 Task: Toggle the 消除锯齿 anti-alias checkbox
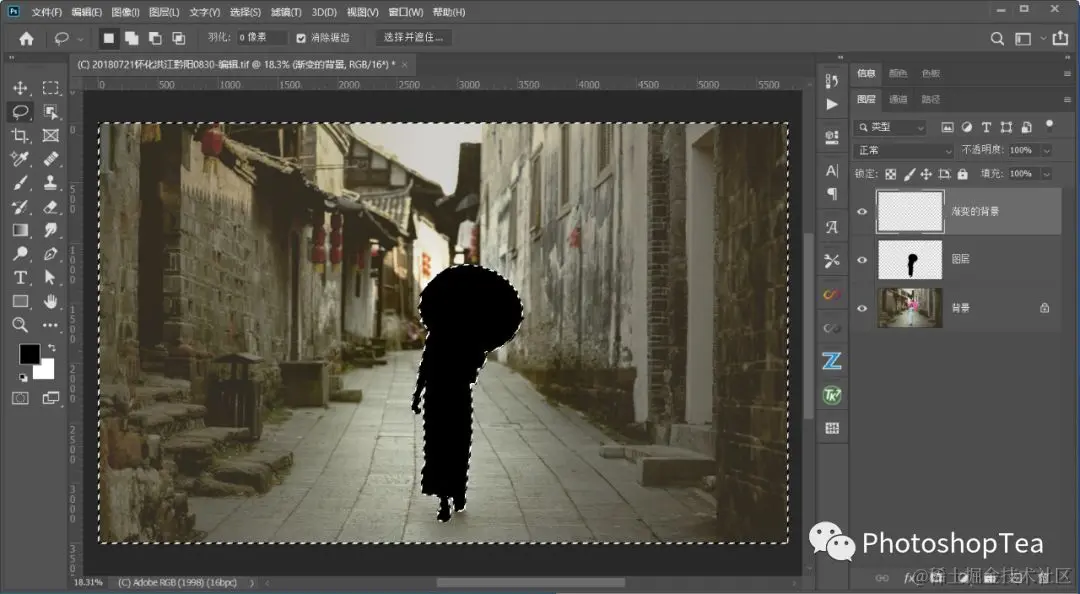pyautogui.click(x=301, y=38)
